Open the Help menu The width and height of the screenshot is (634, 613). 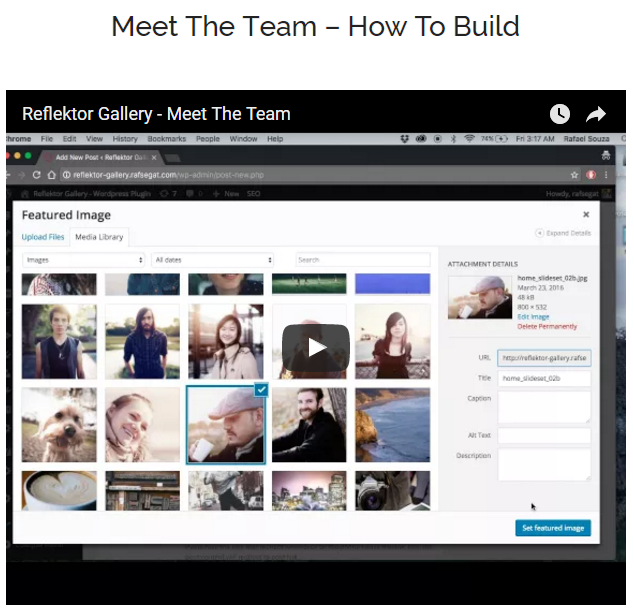275,139
